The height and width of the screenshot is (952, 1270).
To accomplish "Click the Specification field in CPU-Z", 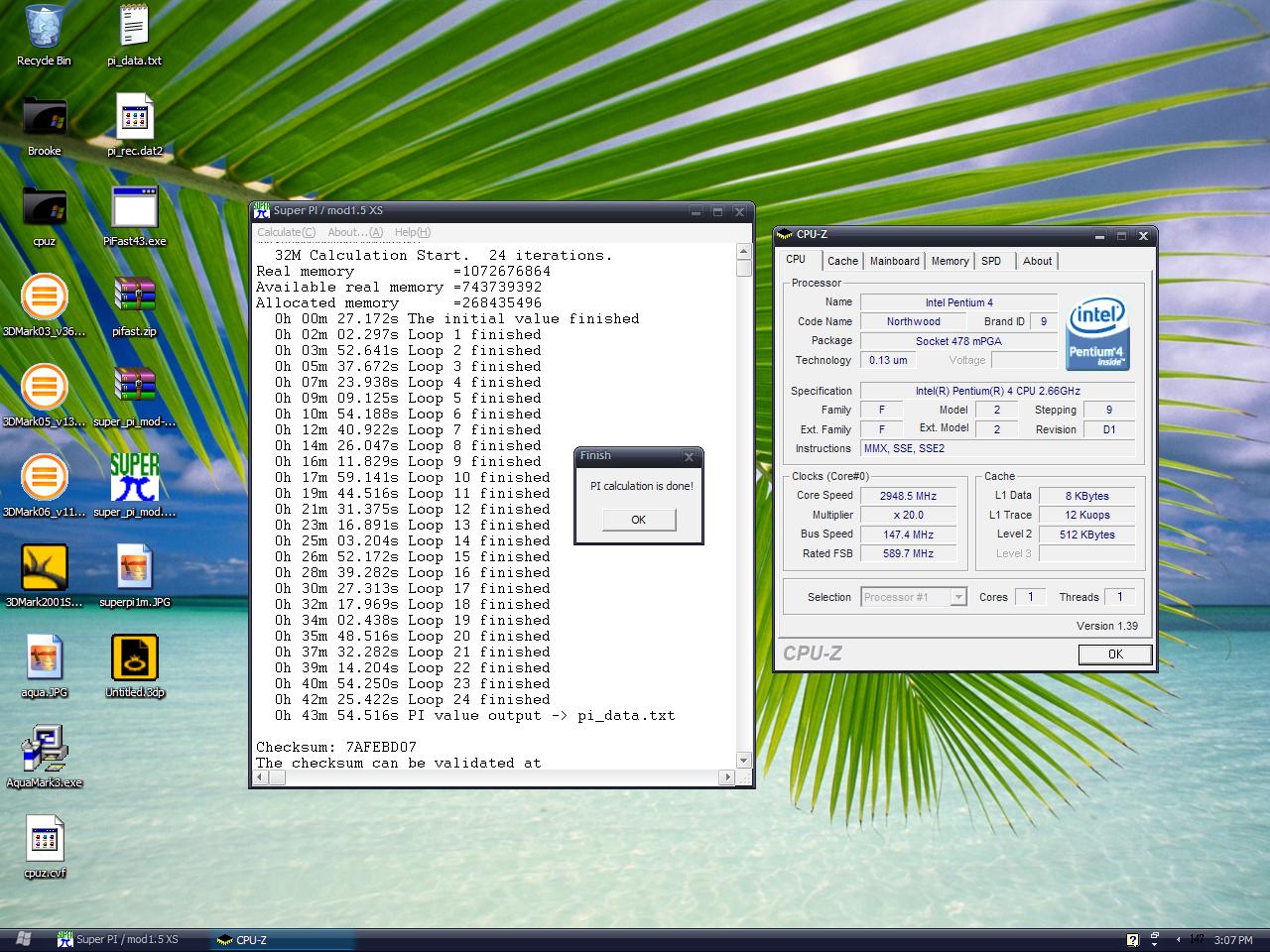I will tap(996, 391).
